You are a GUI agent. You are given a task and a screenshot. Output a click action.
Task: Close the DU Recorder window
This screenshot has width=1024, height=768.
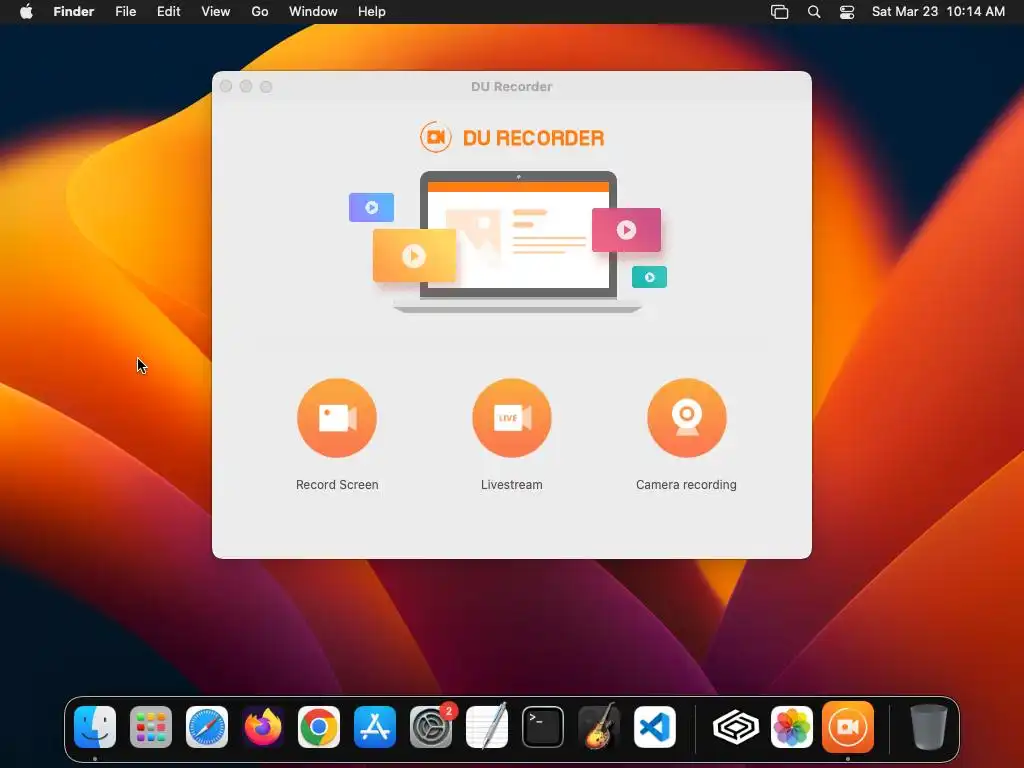(226, 86)
